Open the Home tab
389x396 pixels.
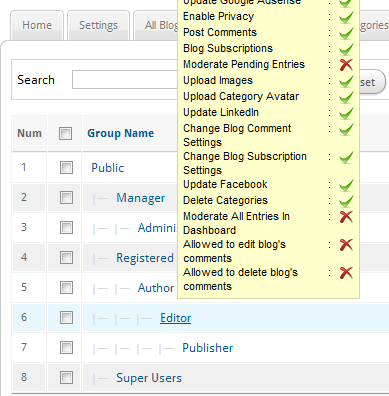tap(37, 25)
